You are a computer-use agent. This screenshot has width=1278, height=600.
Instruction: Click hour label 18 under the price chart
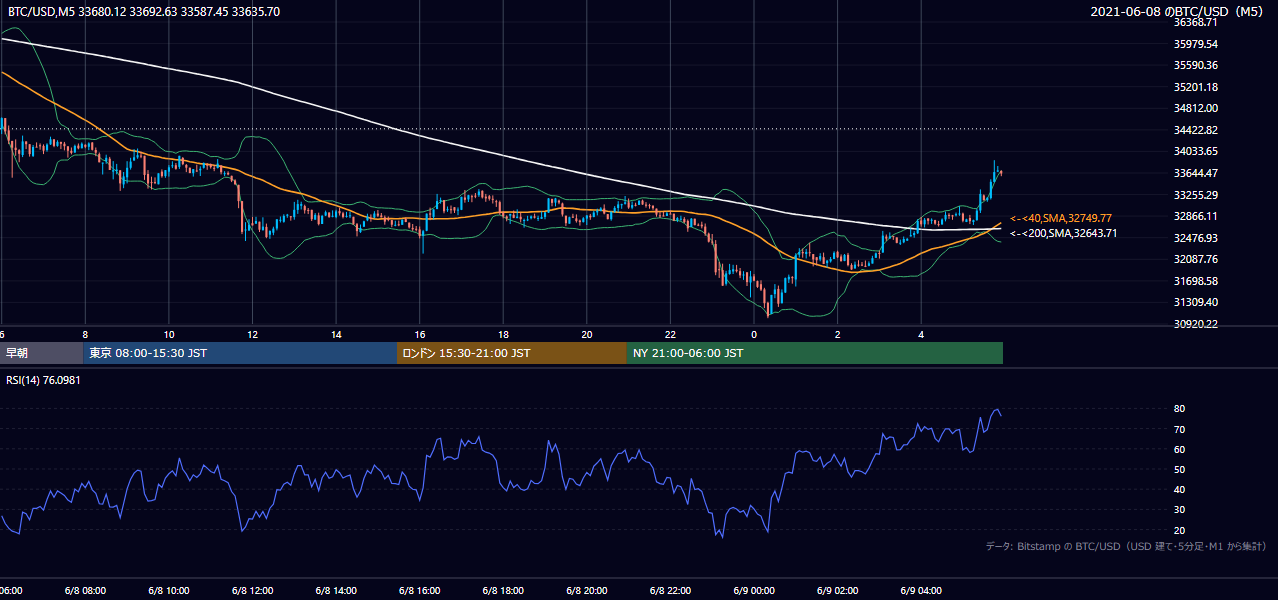(504, 334)
